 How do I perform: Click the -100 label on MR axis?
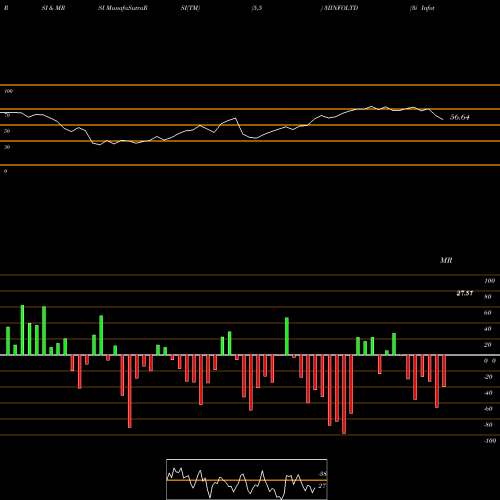click(x=490, y=441)
